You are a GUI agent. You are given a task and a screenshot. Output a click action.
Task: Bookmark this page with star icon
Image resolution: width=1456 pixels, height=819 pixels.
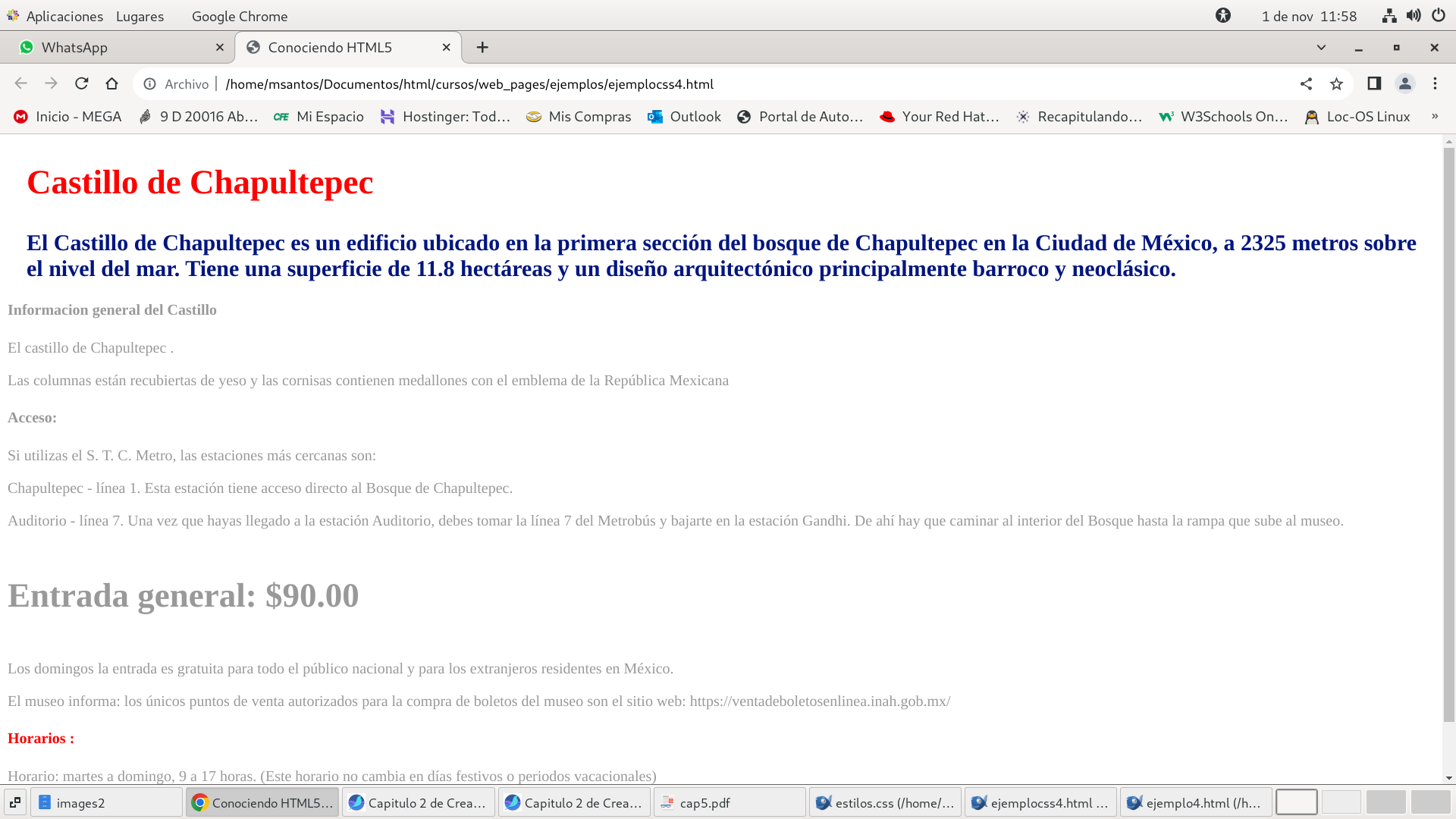(x=1336, y=83)
